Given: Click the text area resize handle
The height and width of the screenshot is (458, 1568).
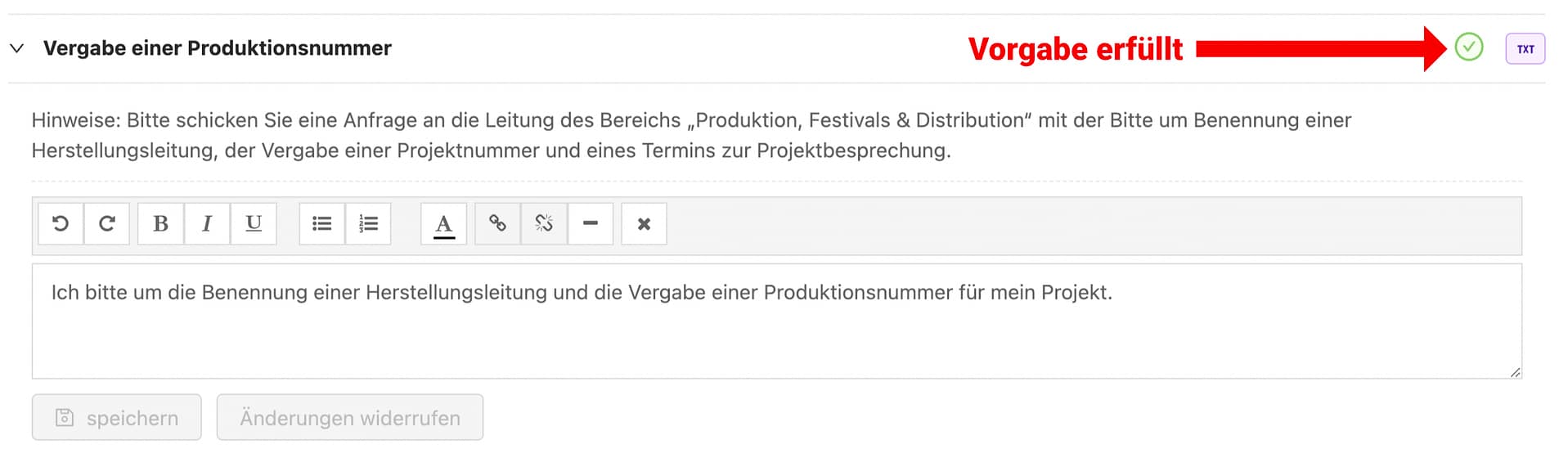Looking at the screenshot, I should click(x=1515, y=372).
